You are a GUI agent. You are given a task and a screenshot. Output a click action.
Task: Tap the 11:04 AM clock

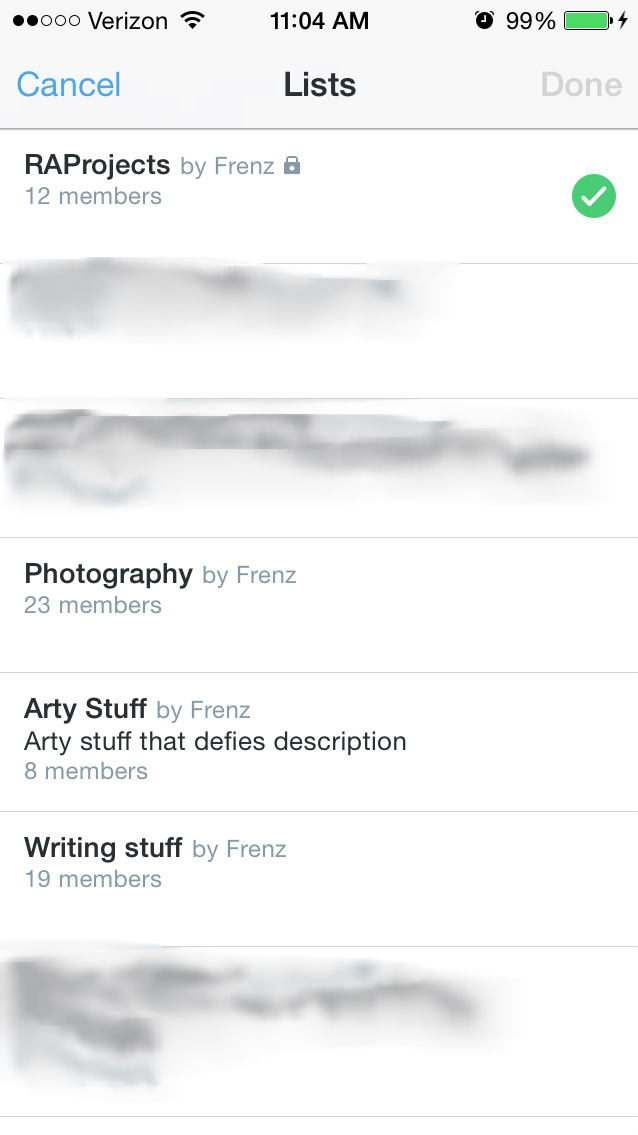point(319,21)
